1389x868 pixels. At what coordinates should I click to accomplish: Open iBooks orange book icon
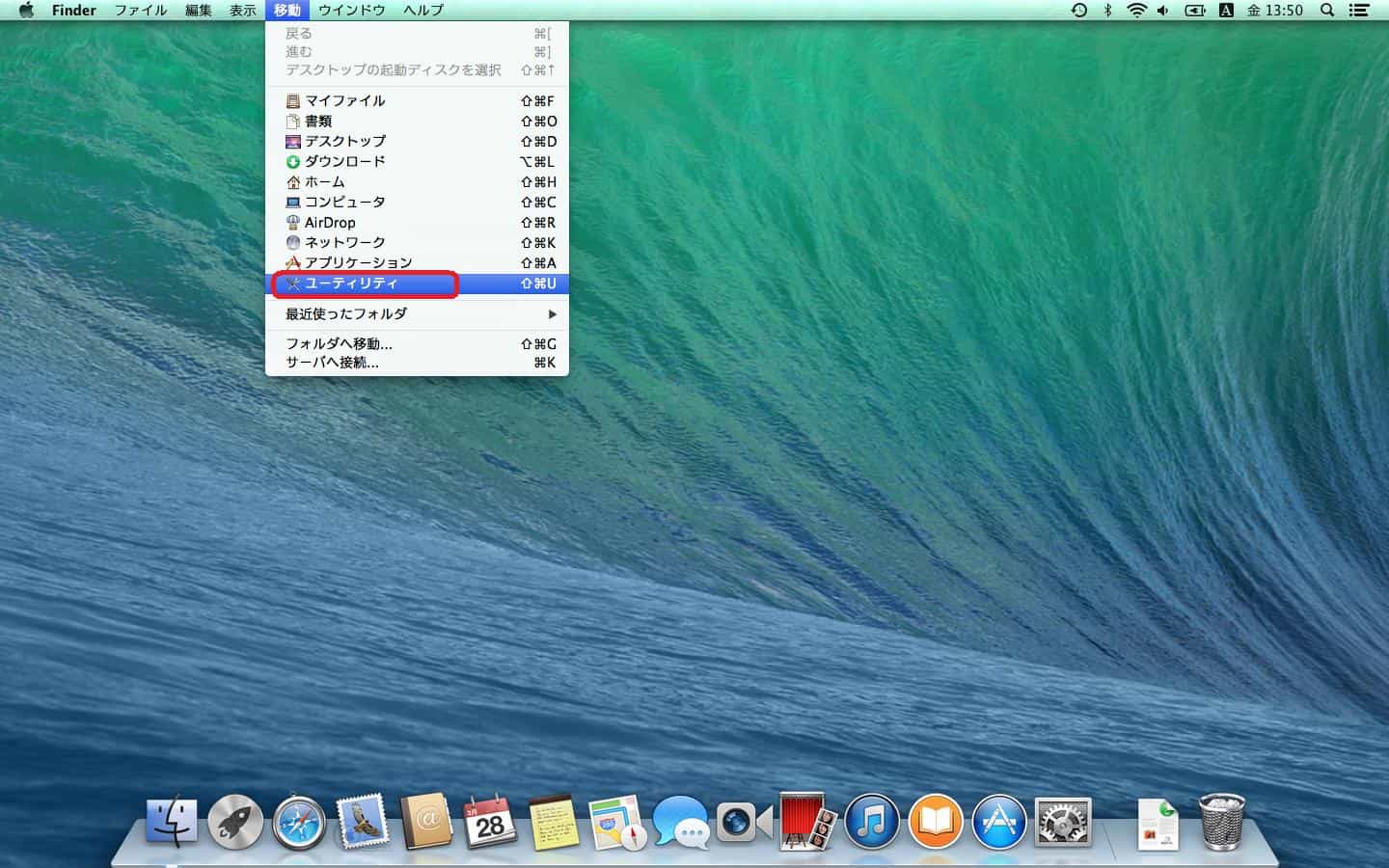936,823
